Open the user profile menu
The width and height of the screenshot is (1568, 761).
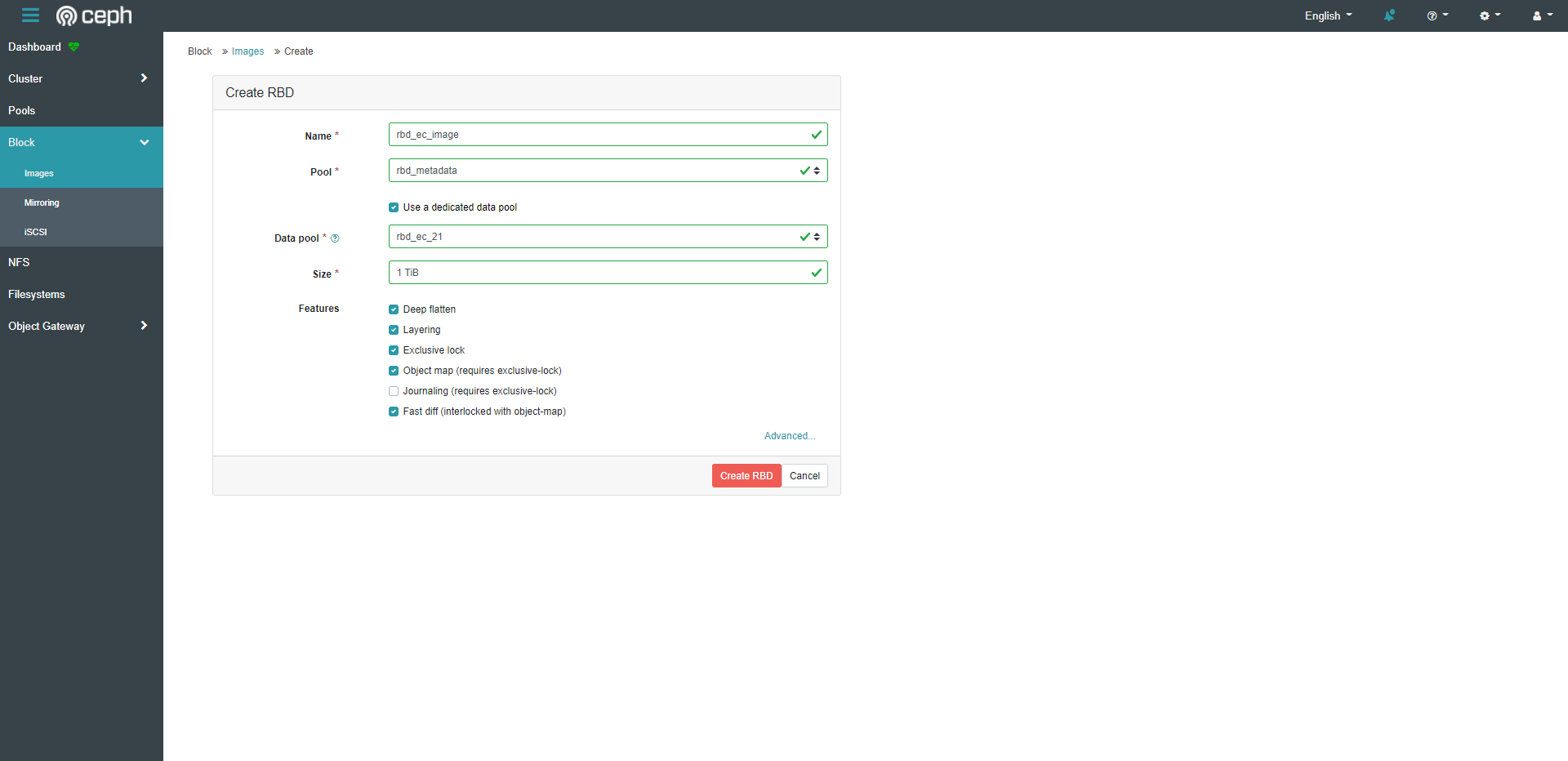[x=1542, y=16]
